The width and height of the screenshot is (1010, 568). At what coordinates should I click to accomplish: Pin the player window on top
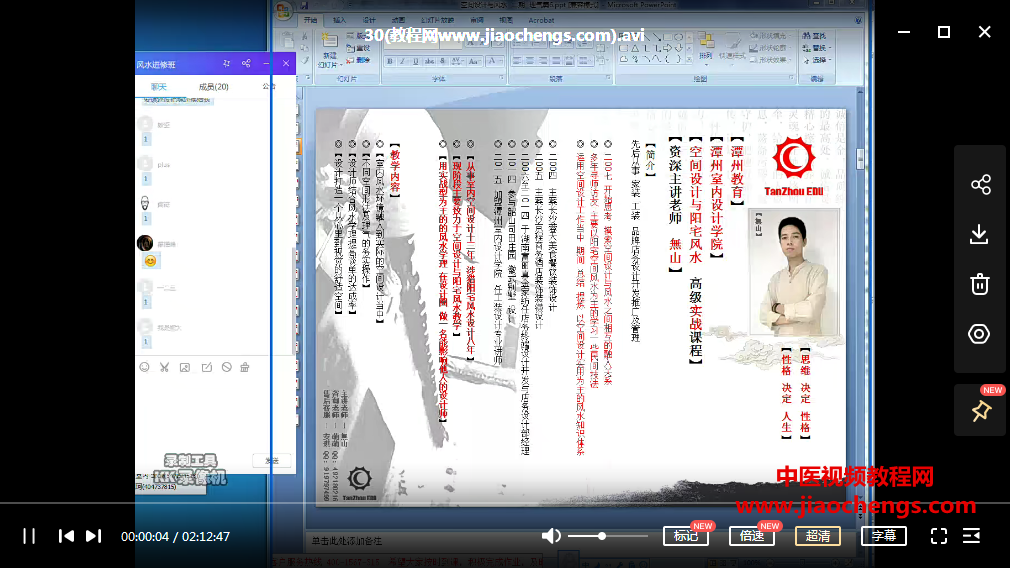coord(981,411)
